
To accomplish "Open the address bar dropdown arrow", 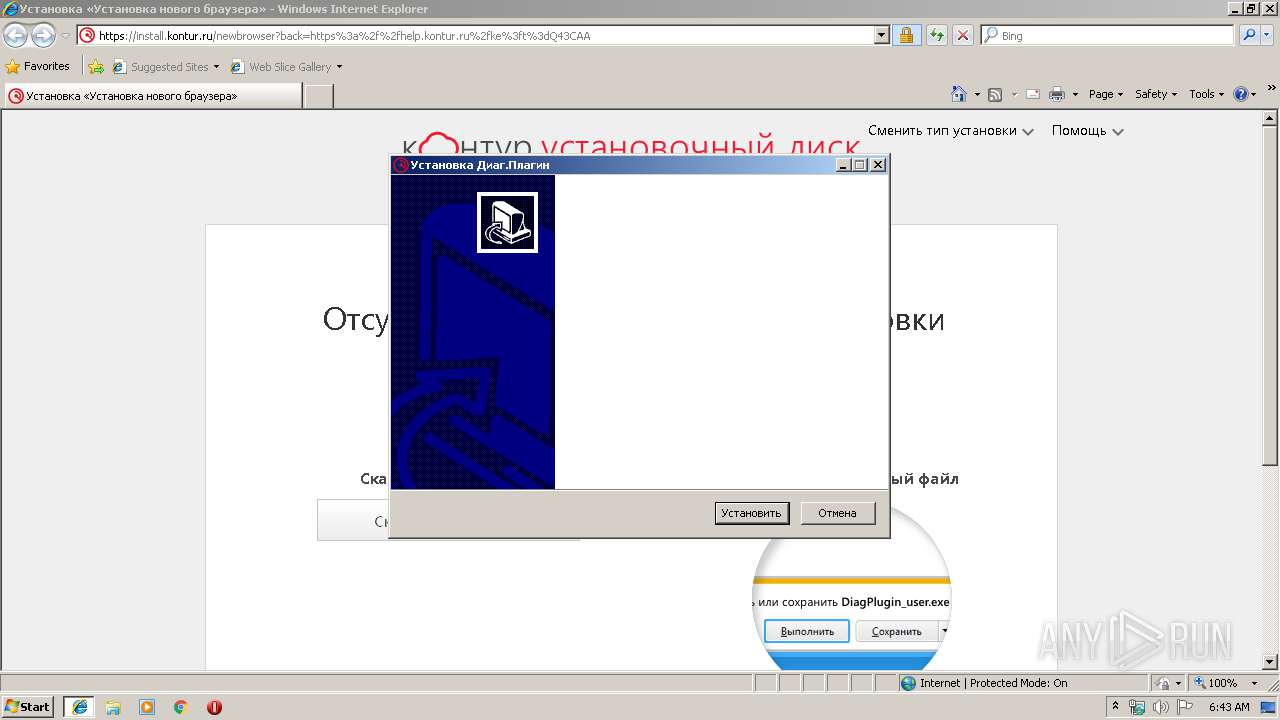I will (x=881, y=35).
